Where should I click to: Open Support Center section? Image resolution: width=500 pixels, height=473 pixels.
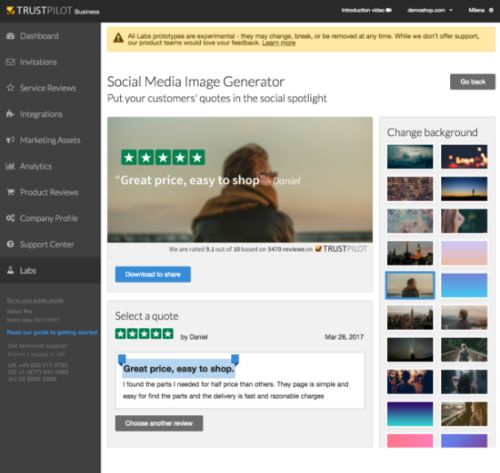(x=50, y=244)
